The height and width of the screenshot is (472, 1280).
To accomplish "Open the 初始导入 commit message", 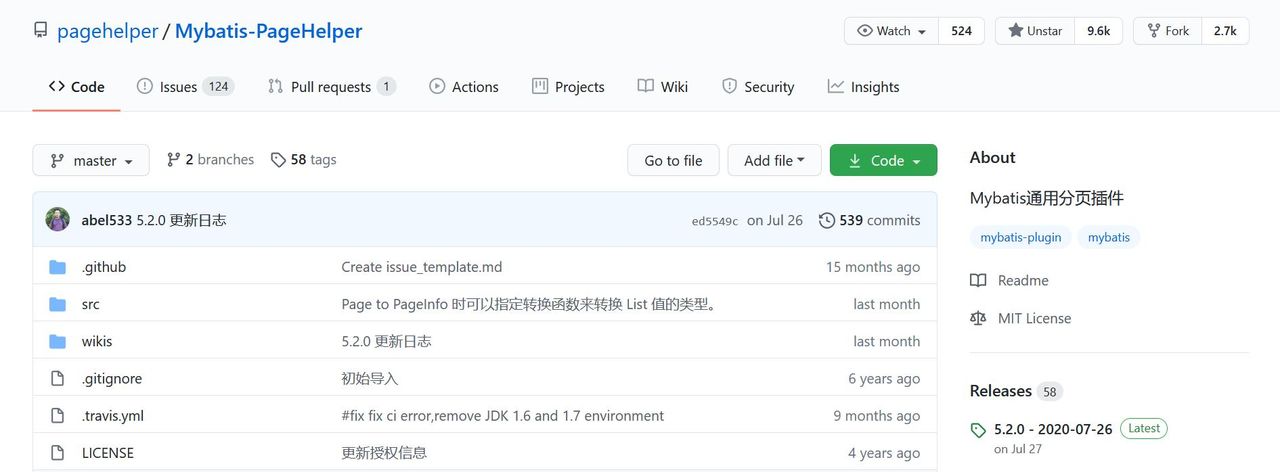I will [x=370, y=379].
